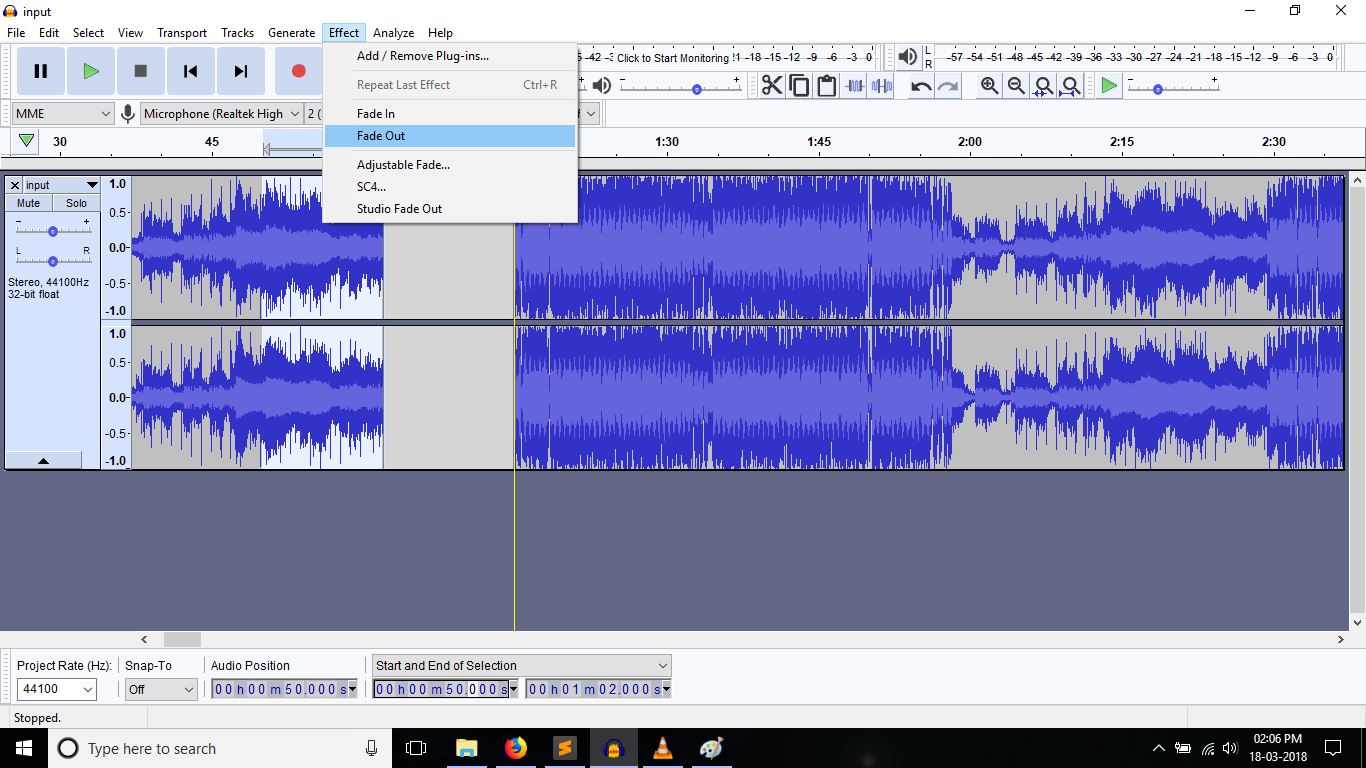
Task: Choose Fade Out from Effect menu
Action: [381, 136]
